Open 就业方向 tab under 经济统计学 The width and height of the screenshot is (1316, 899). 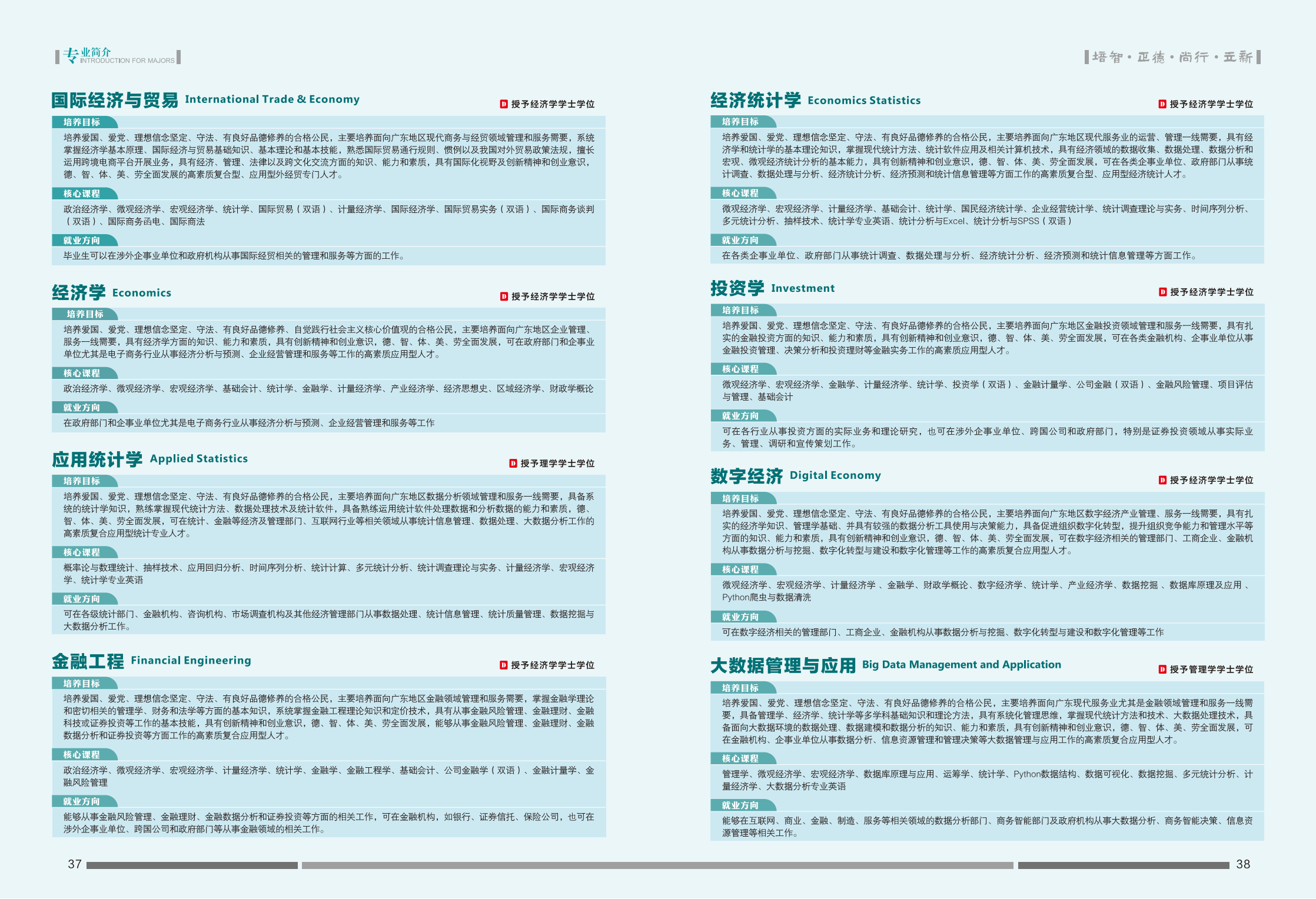[743, 240]
